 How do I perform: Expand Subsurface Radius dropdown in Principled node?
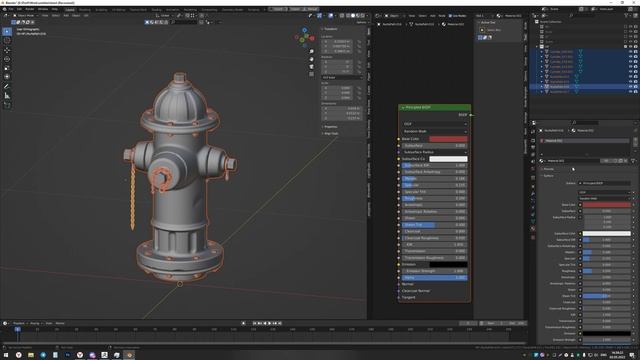(434, 152)
